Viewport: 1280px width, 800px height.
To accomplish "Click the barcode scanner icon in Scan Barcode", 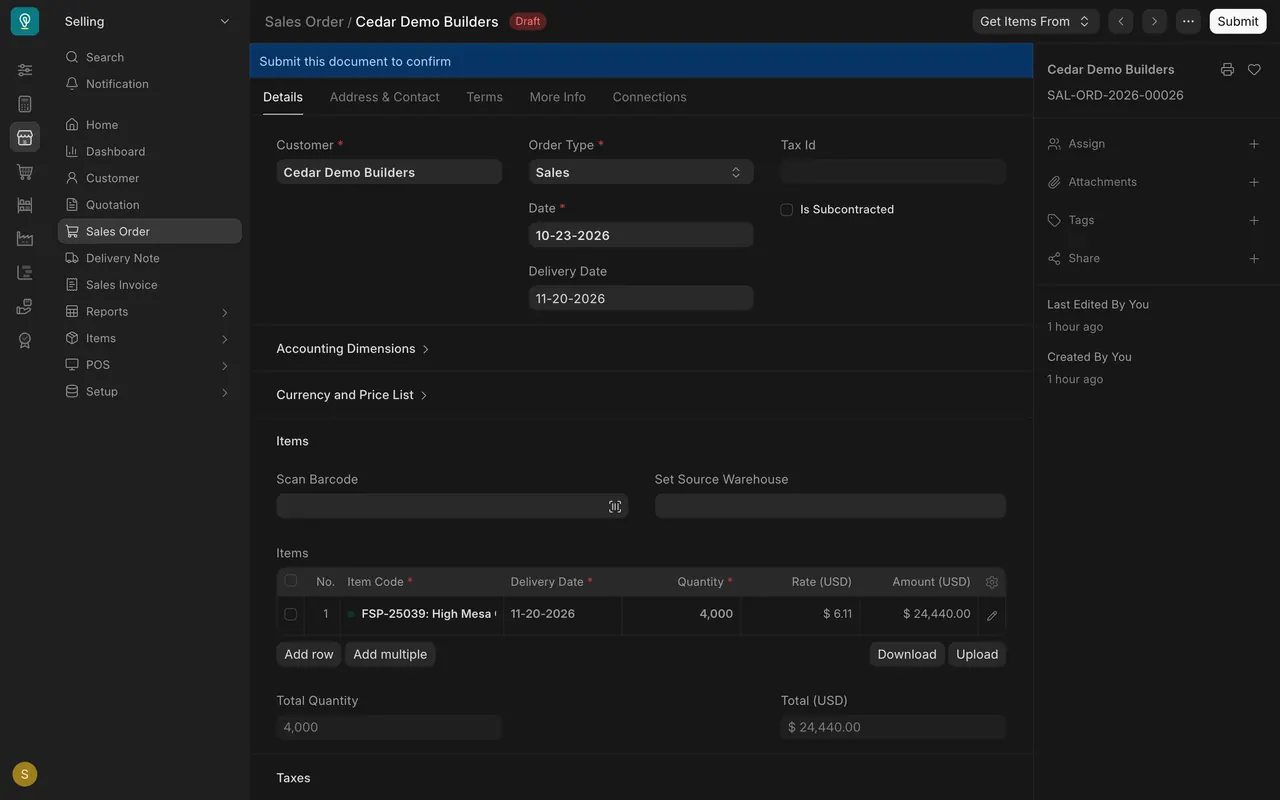I will [615, 507].
